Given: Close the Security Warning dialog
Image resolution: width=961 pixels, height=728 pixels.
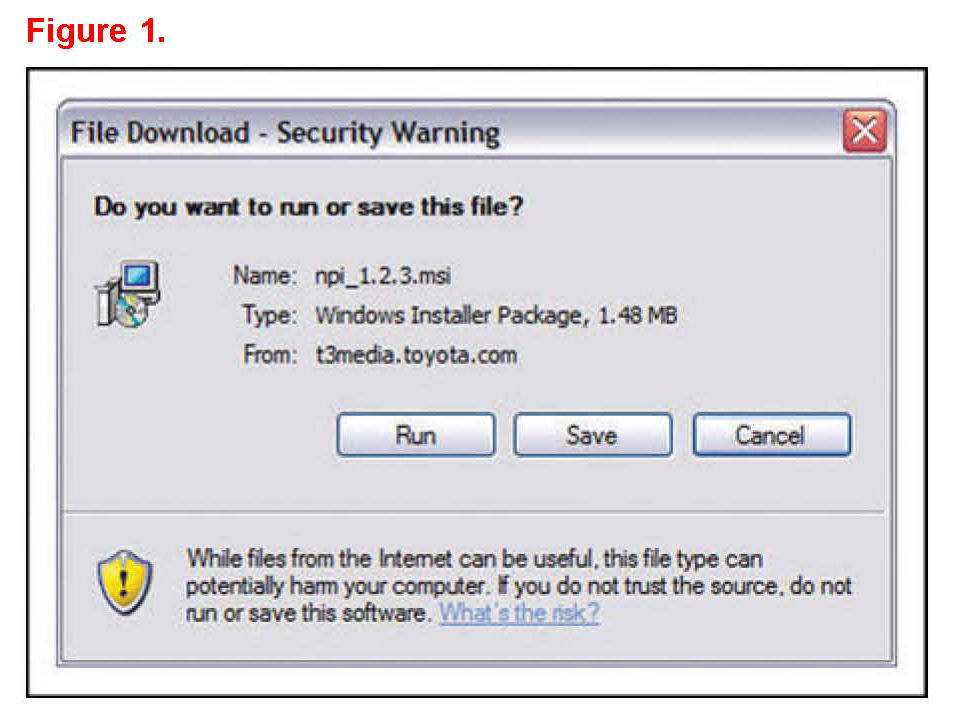Looking at the screenshot, I should (x=864, y=132).
